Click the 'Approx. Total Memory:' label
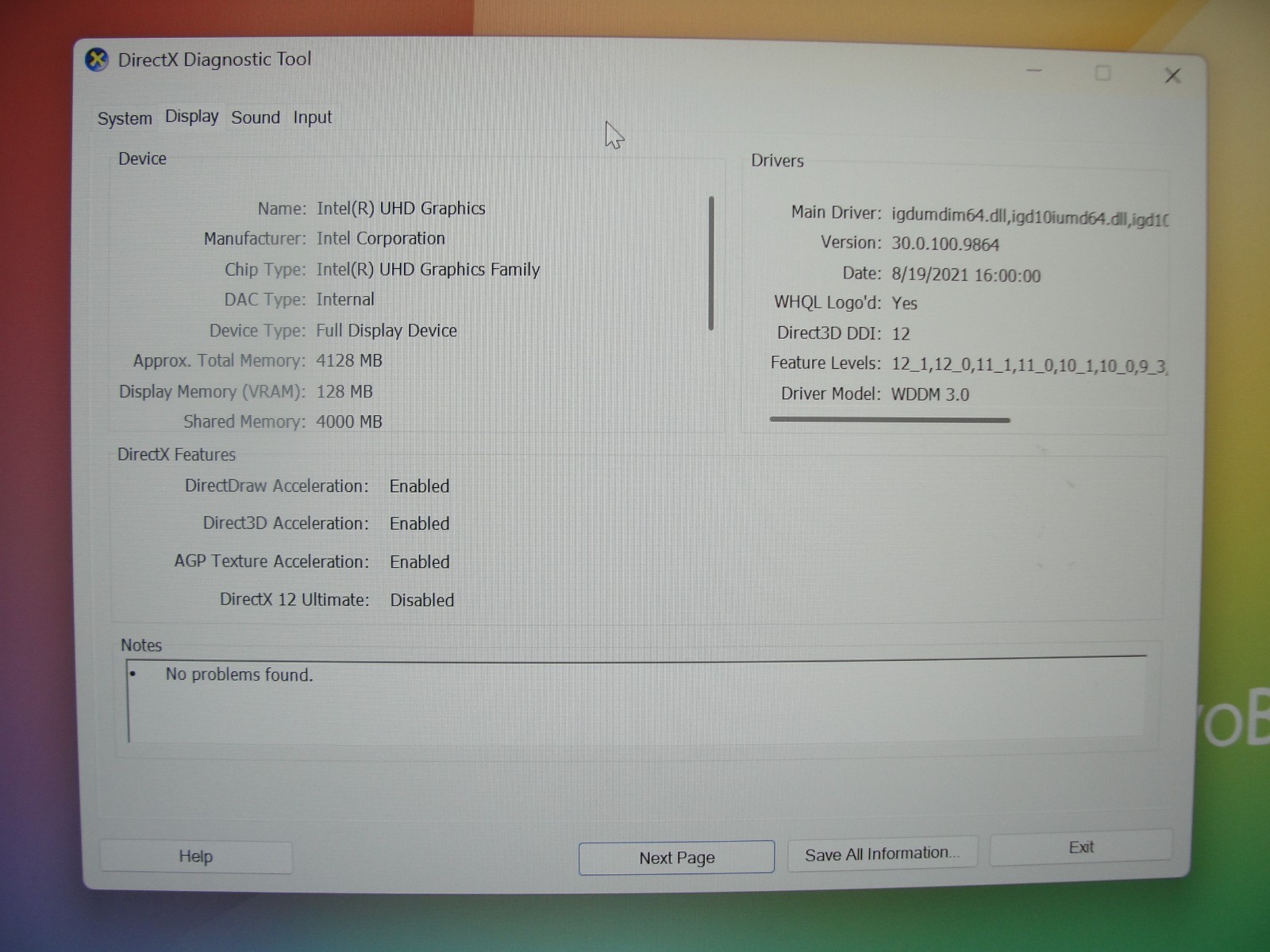This screenshot has width=1270, height=952. click(219, 361)
